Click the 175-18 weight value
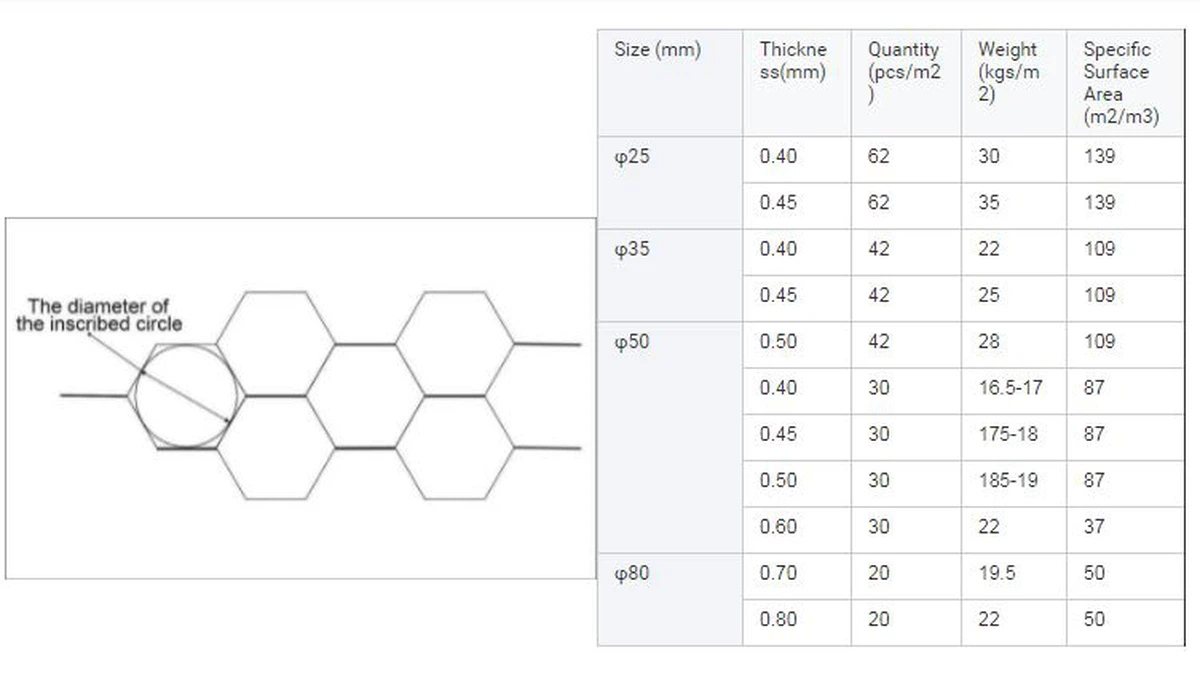The height and width of the screenshot is (693, 1200). (x=1008, y=434)
